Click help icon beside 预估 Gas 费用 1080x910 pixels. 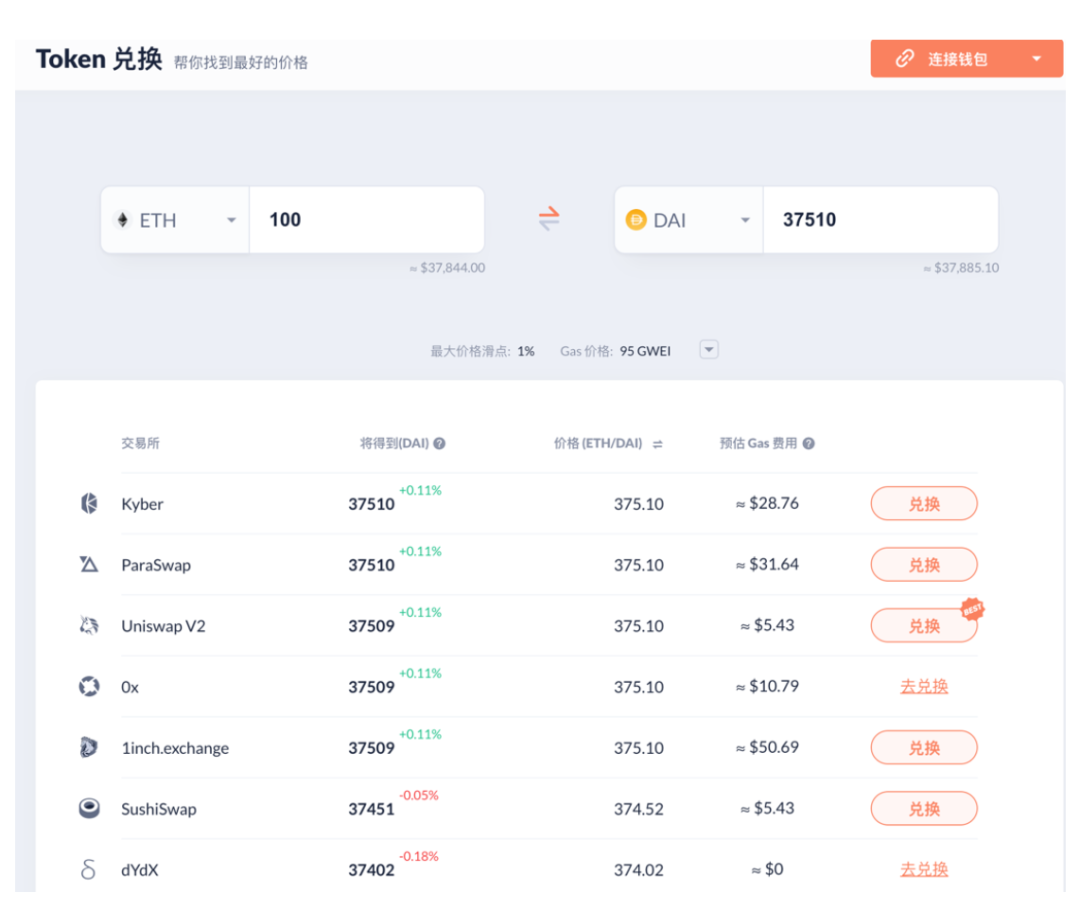click(x=808, y=444)
